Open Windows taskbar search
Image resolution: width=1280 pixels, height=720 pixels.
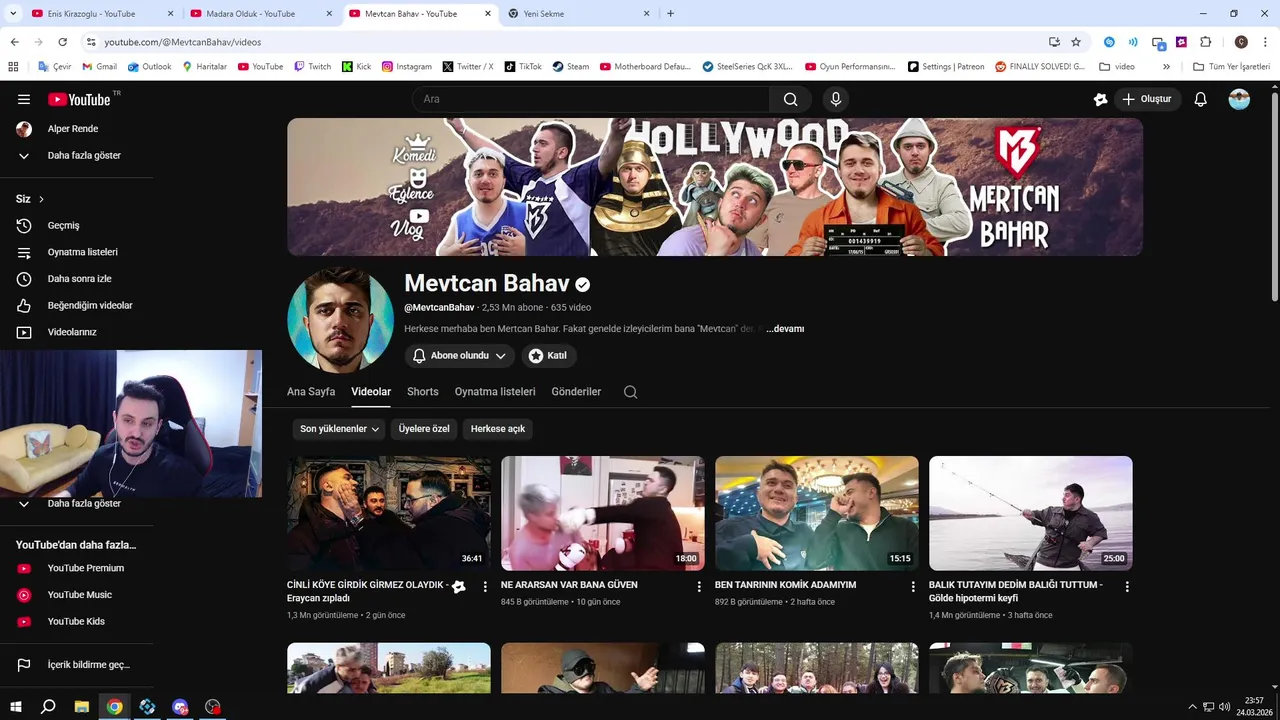pyautogui.click(x=48, y=707)
